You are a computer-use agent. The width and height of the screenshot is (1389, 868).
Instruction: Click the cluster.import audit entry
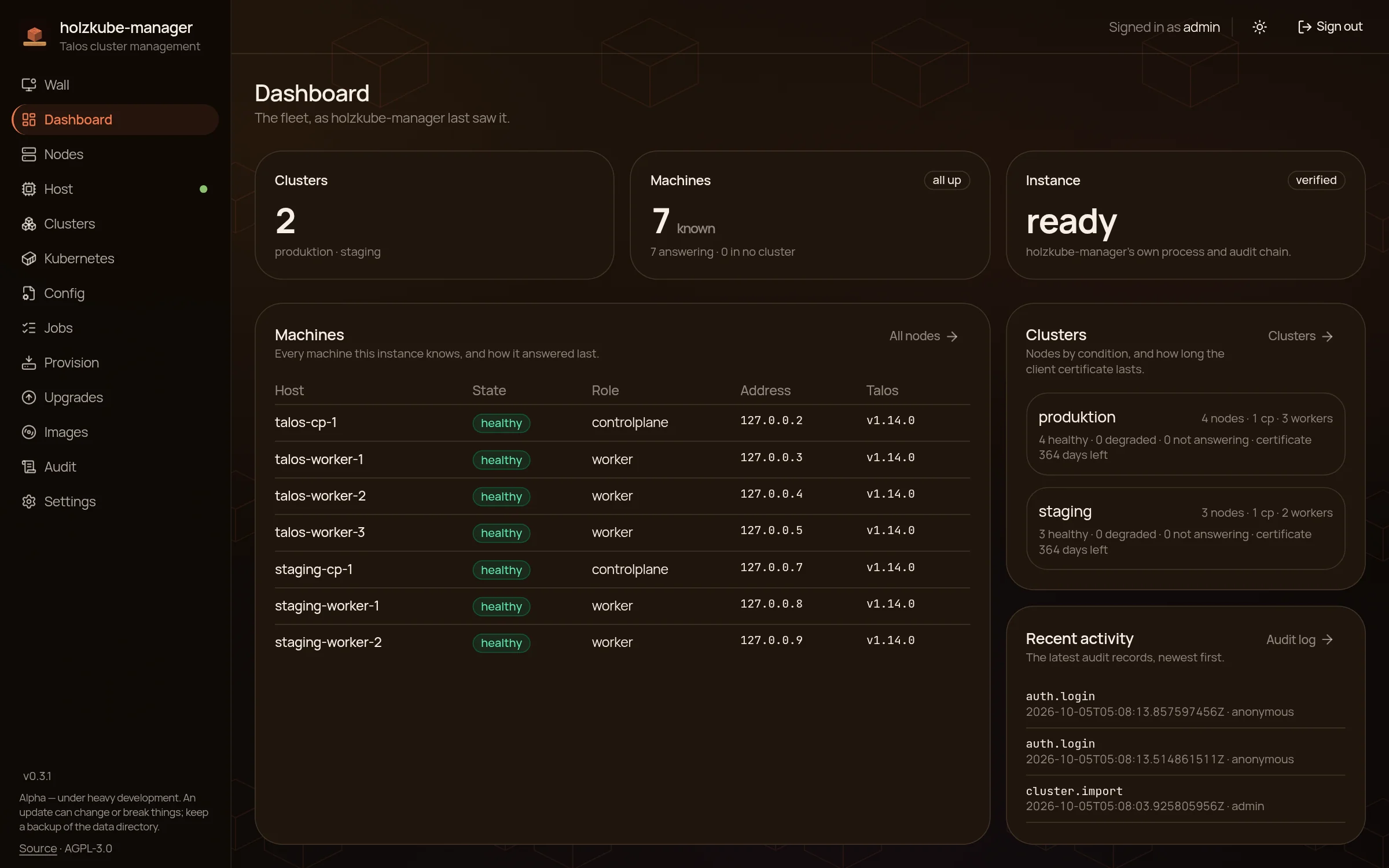pyautogui.click(x=1185, y=799)
